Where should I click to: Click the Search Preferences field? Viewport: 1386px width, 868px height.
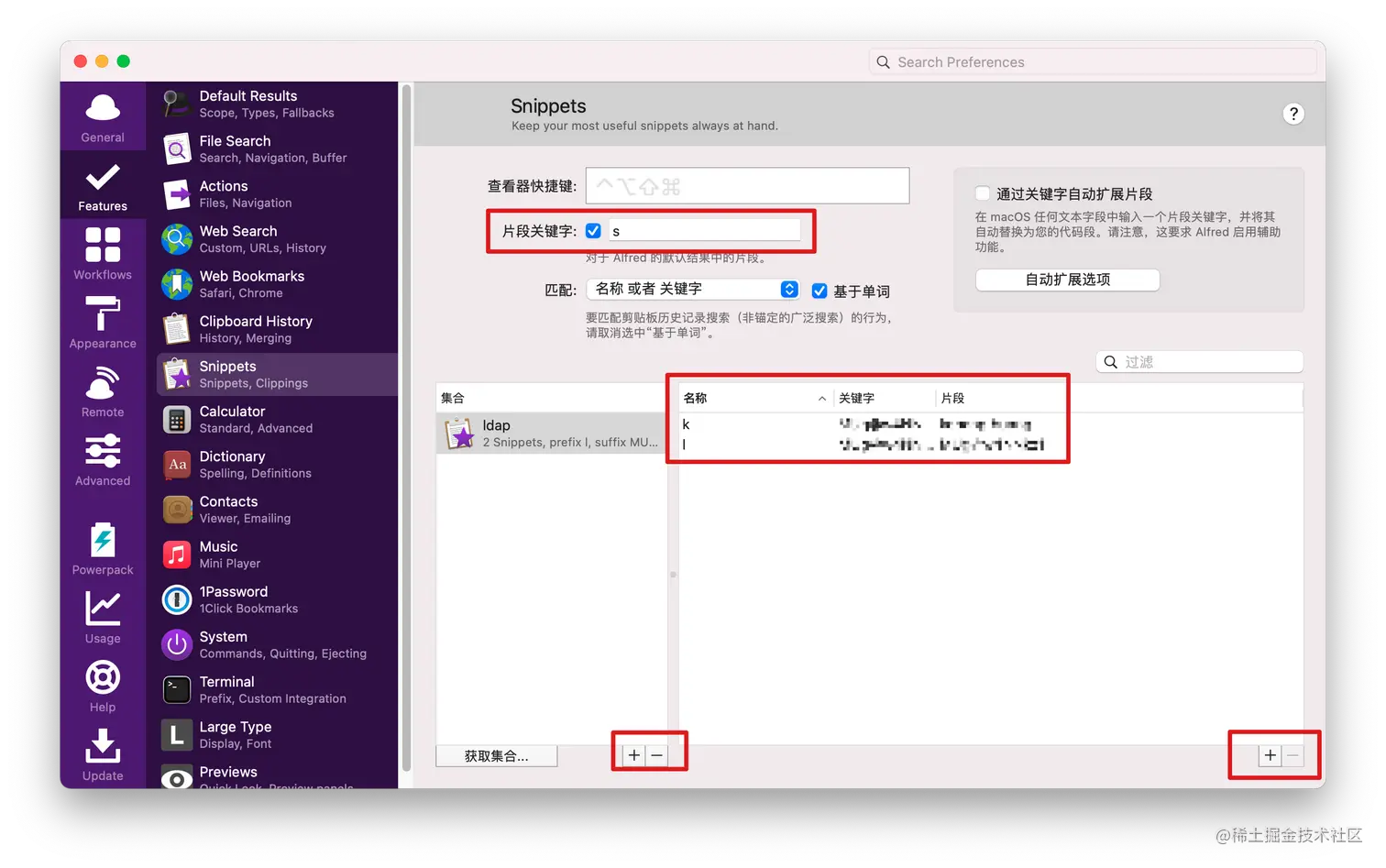(x=1092, y=62)
